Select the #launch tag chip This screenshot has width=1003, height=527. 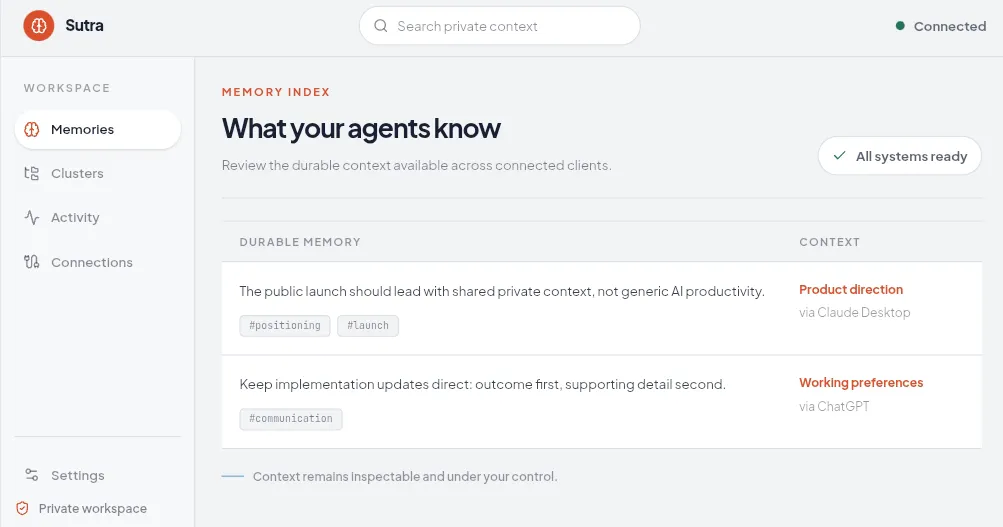[368, 326]
